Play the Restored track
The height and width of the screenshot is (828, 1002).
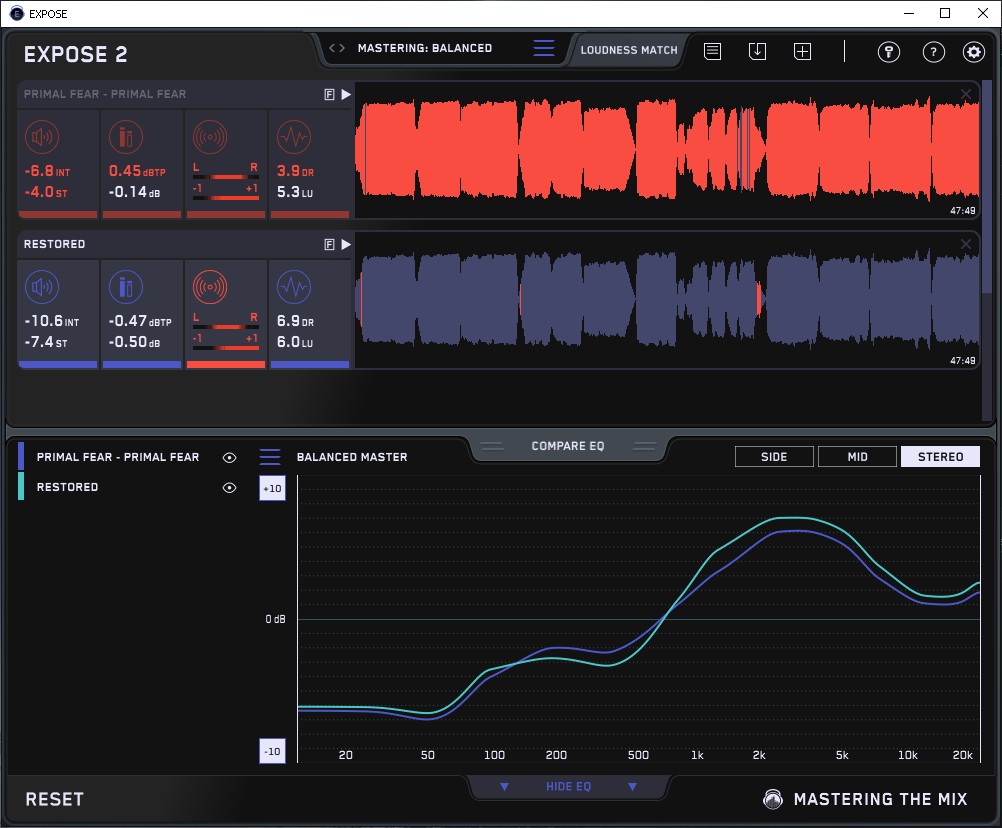(x=346, y=244)
